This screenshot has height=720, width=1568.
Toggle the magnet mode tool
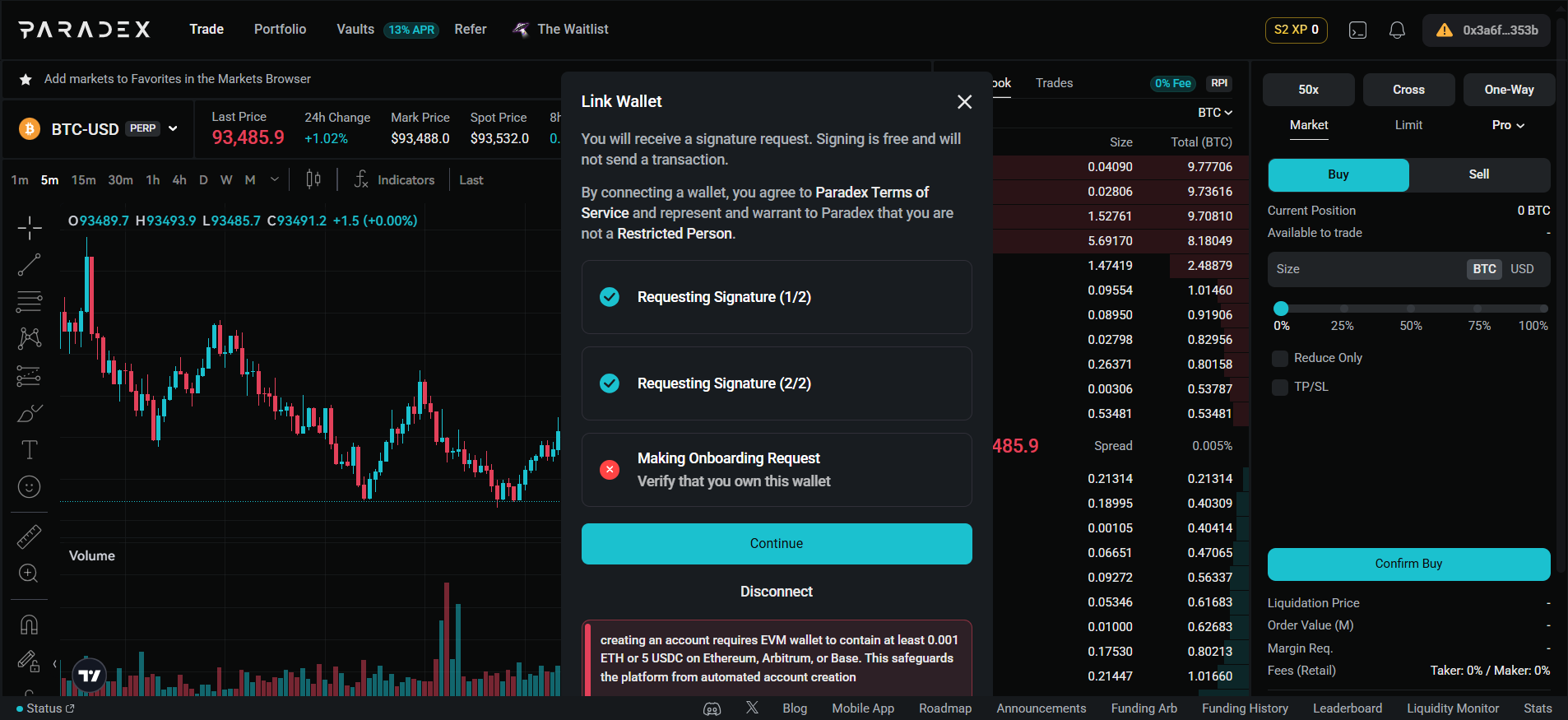(x=30, y=625)
